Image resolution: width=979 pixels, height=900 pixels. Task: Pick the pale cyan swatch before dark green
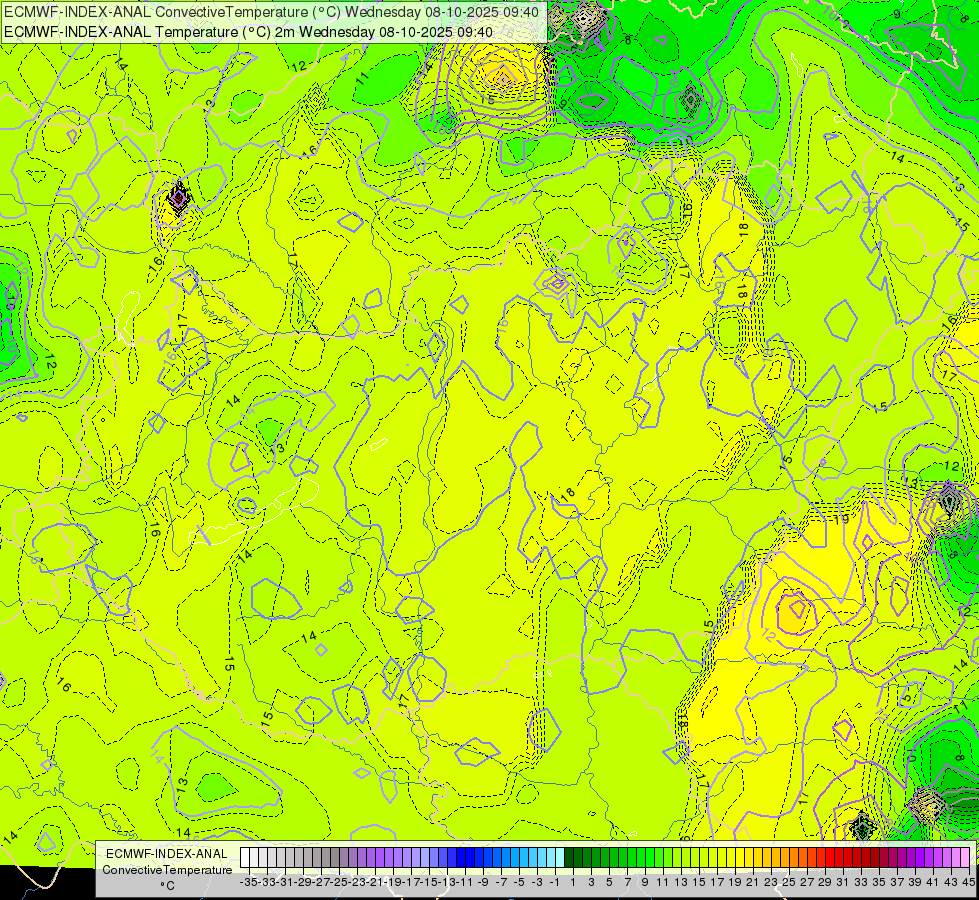(560, 858)
